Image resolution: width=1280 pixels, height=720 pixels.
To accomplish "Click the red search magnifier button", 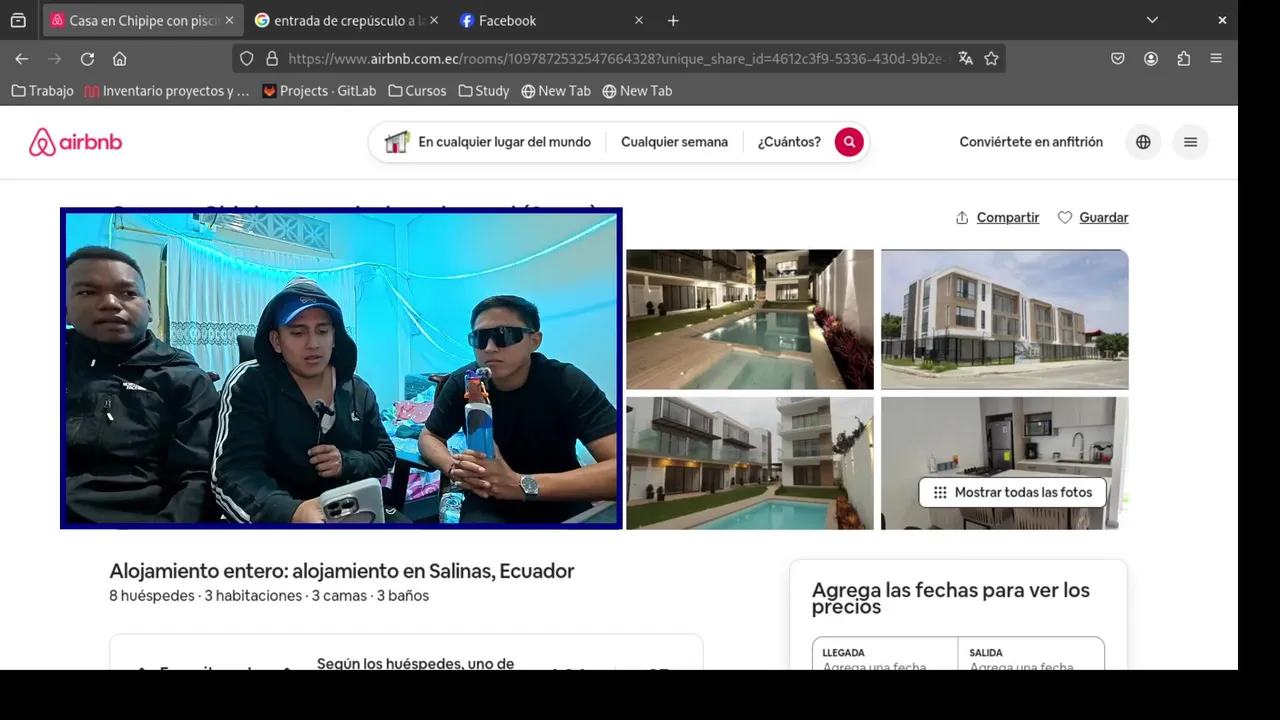I will [849, 142].
